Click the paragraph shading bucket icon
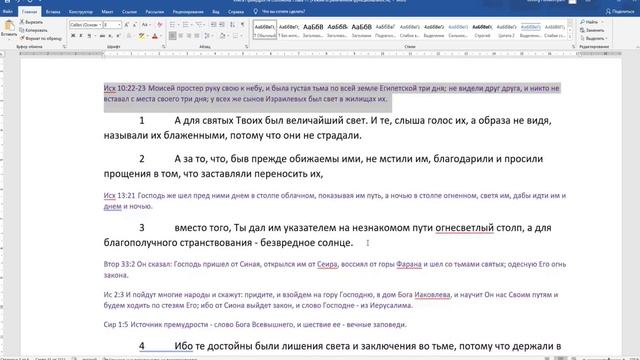This screenshot has height=360, width=640. (x=222, y=36)
